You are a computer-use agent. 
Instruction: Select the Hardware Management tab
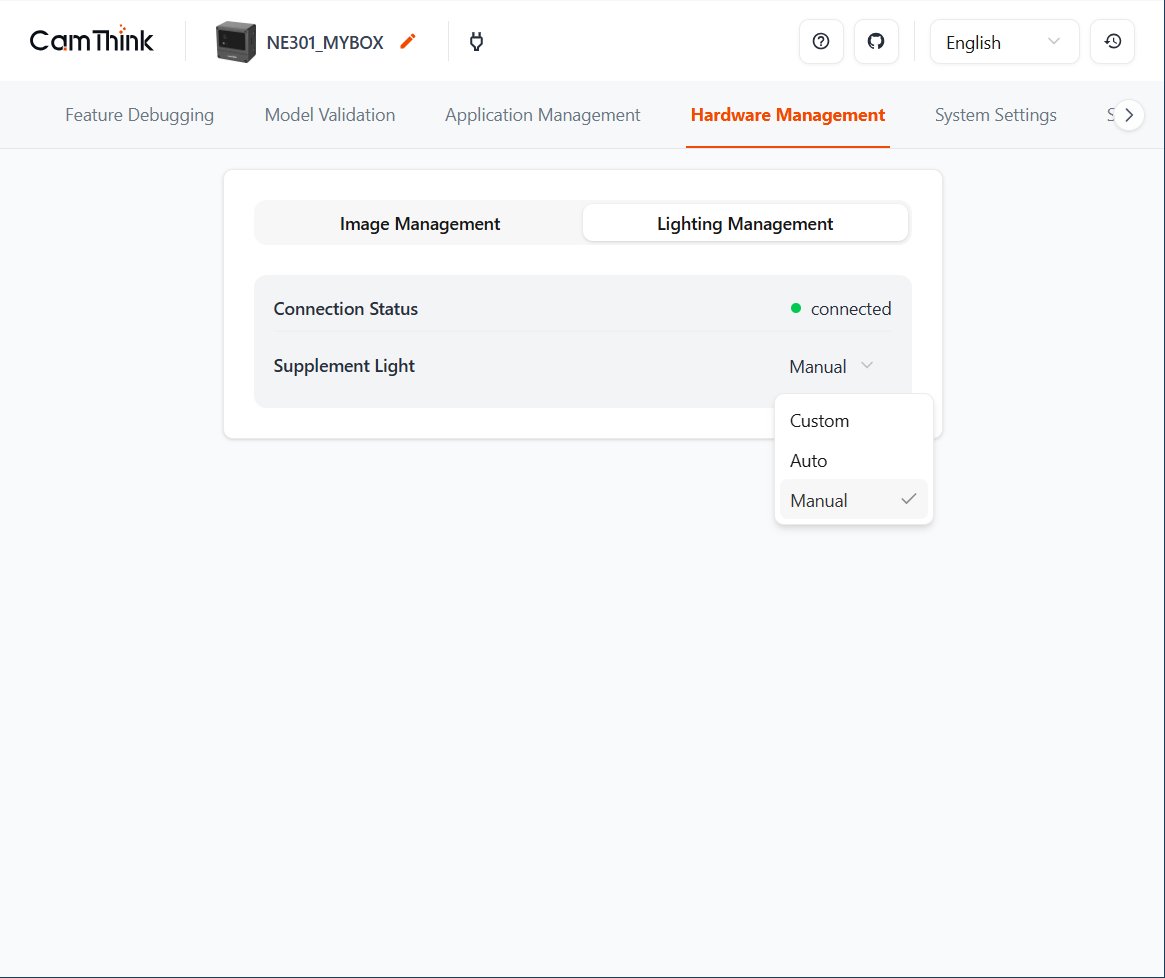coord(787,115)
